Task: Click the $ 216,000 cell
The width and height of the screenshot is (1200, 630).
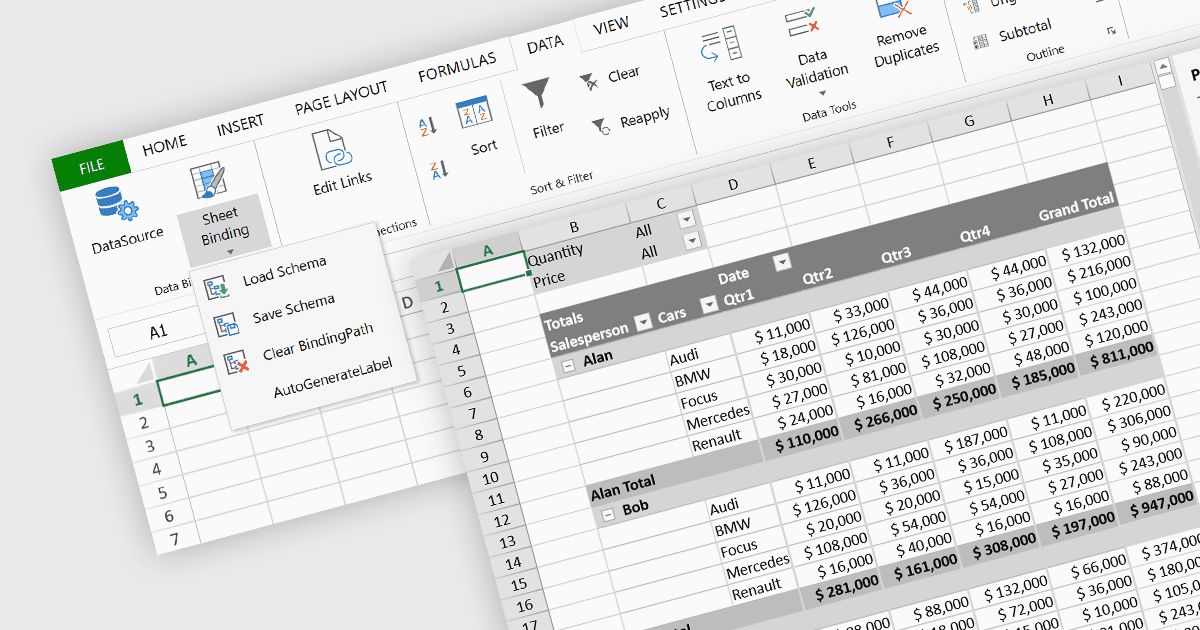Action: (x=1100, y=268)
